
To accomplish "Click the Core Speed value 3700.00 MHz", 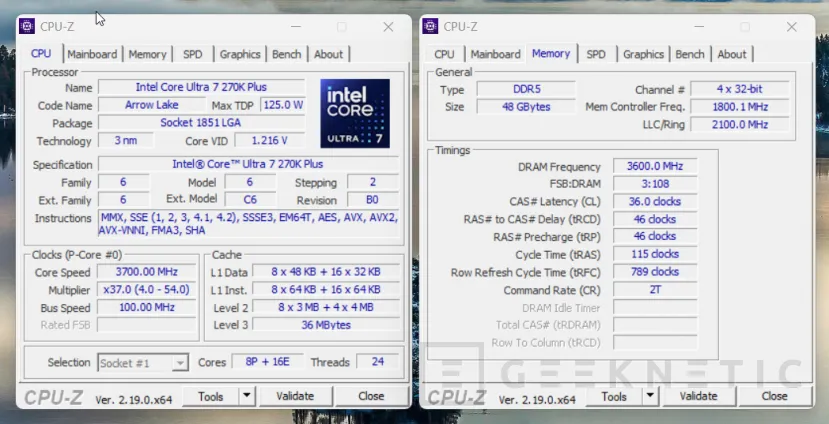I will tap(146, 272).
